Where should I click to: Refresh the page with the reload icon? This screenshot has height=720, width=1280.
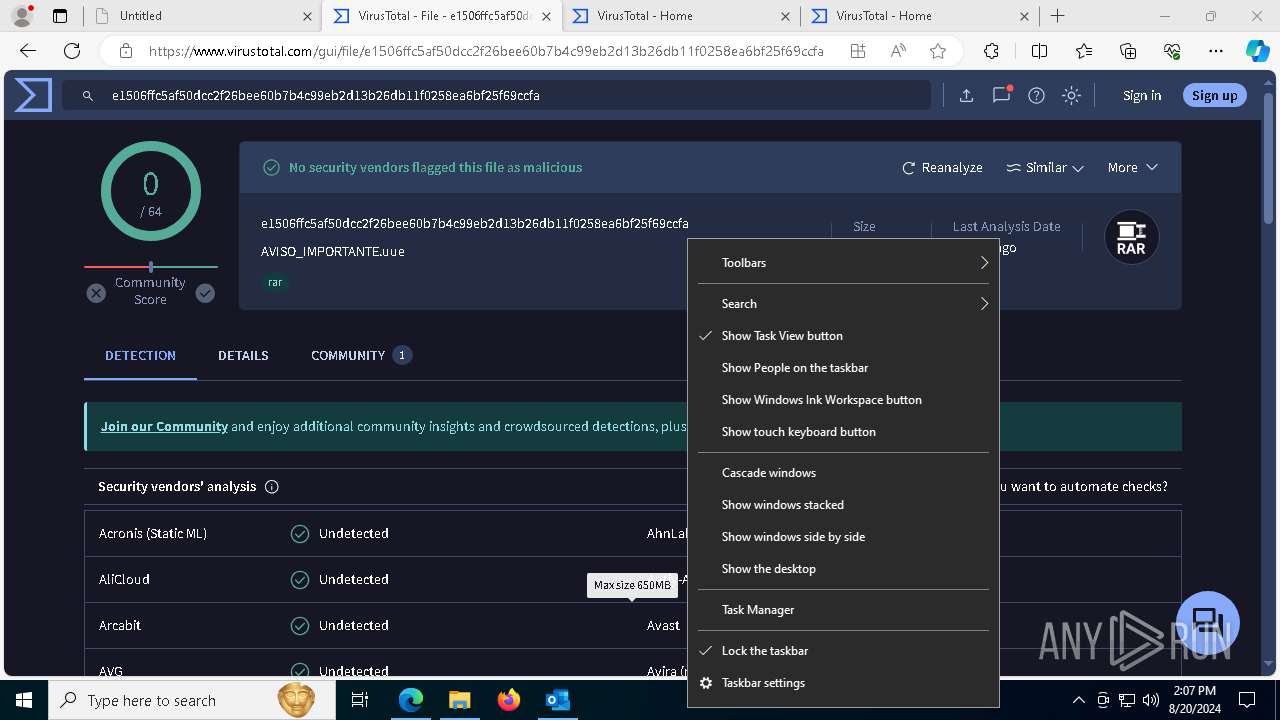[72, 51]
